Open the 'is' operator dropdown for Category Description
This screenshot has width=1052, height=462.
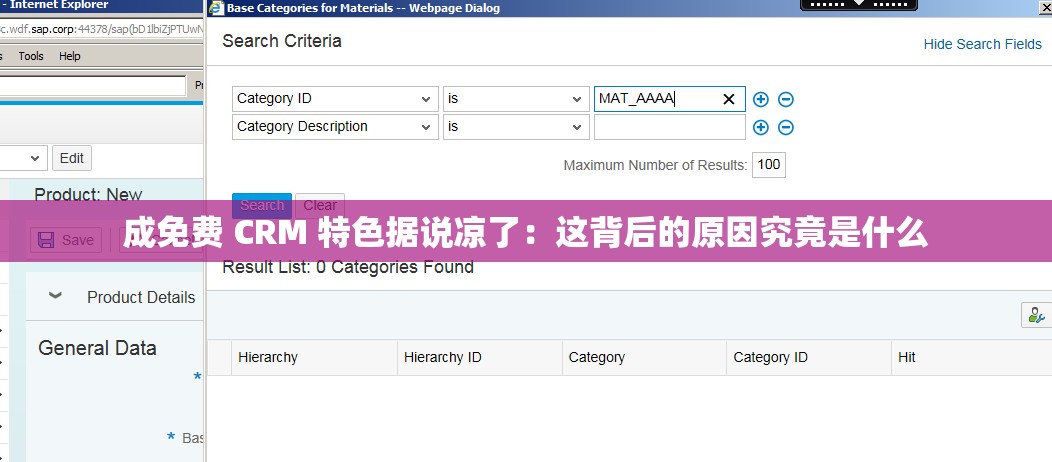pyautogui.click(x=576, y=127)
